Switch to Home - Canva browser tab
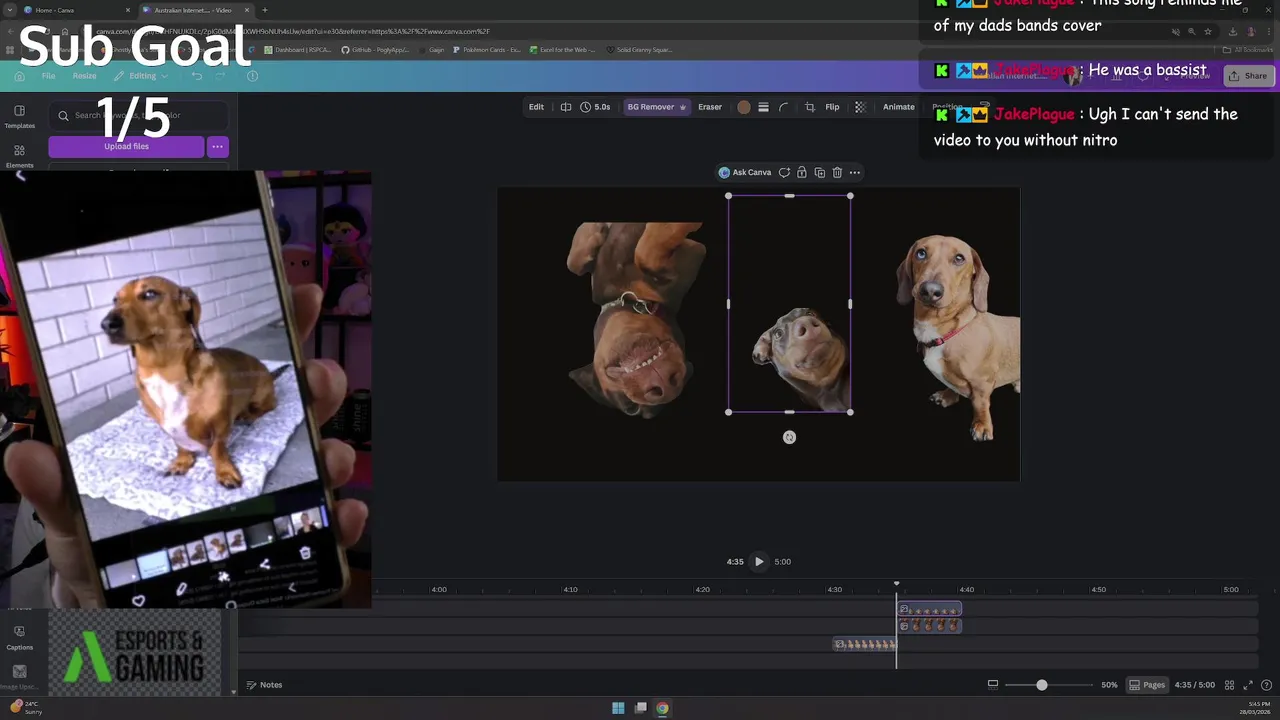Viewport: 1280px width, 720px height. (77, 10)
